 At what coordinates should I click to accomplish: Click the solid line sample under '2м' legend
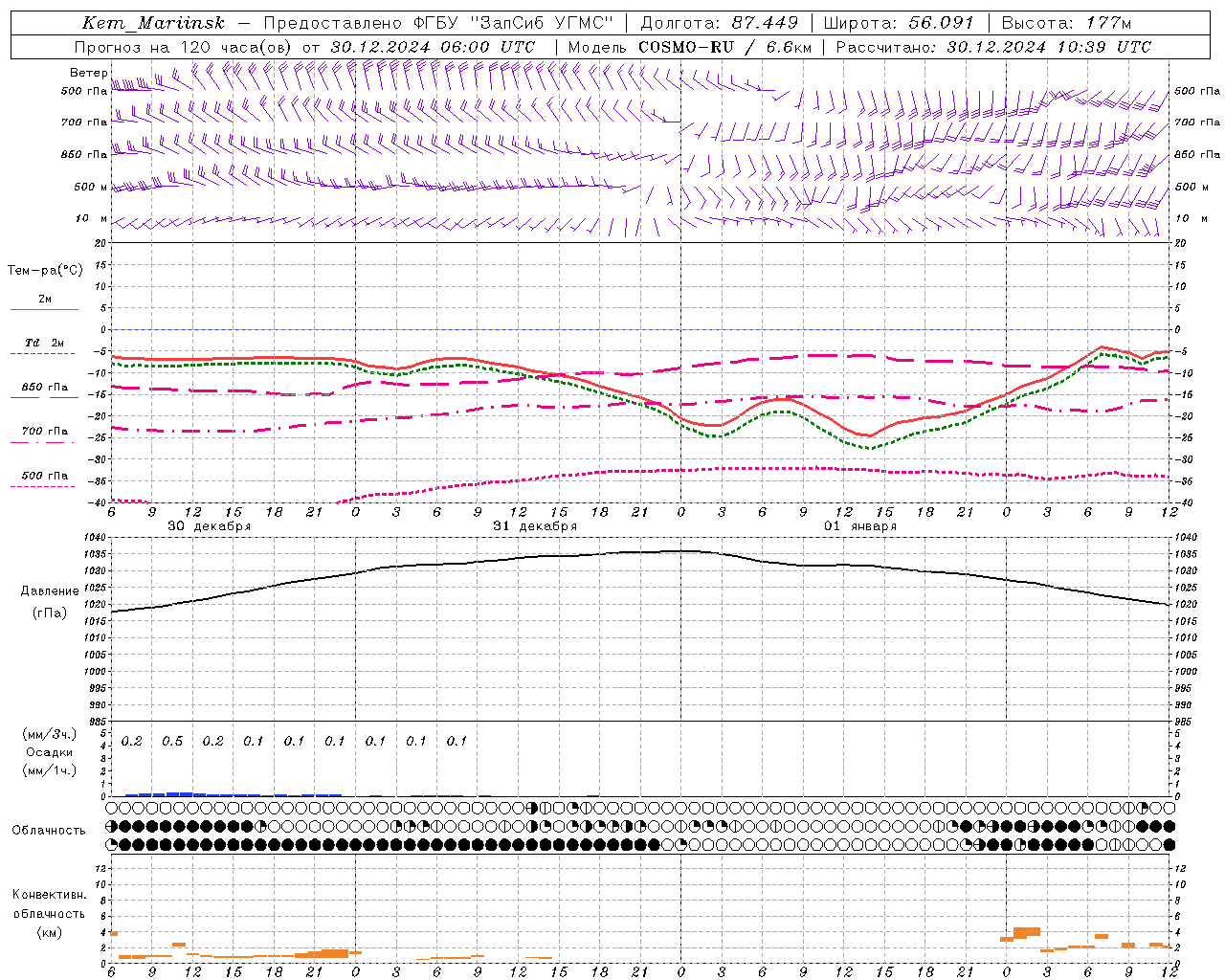pyautogui.click(x=44, y=310)
